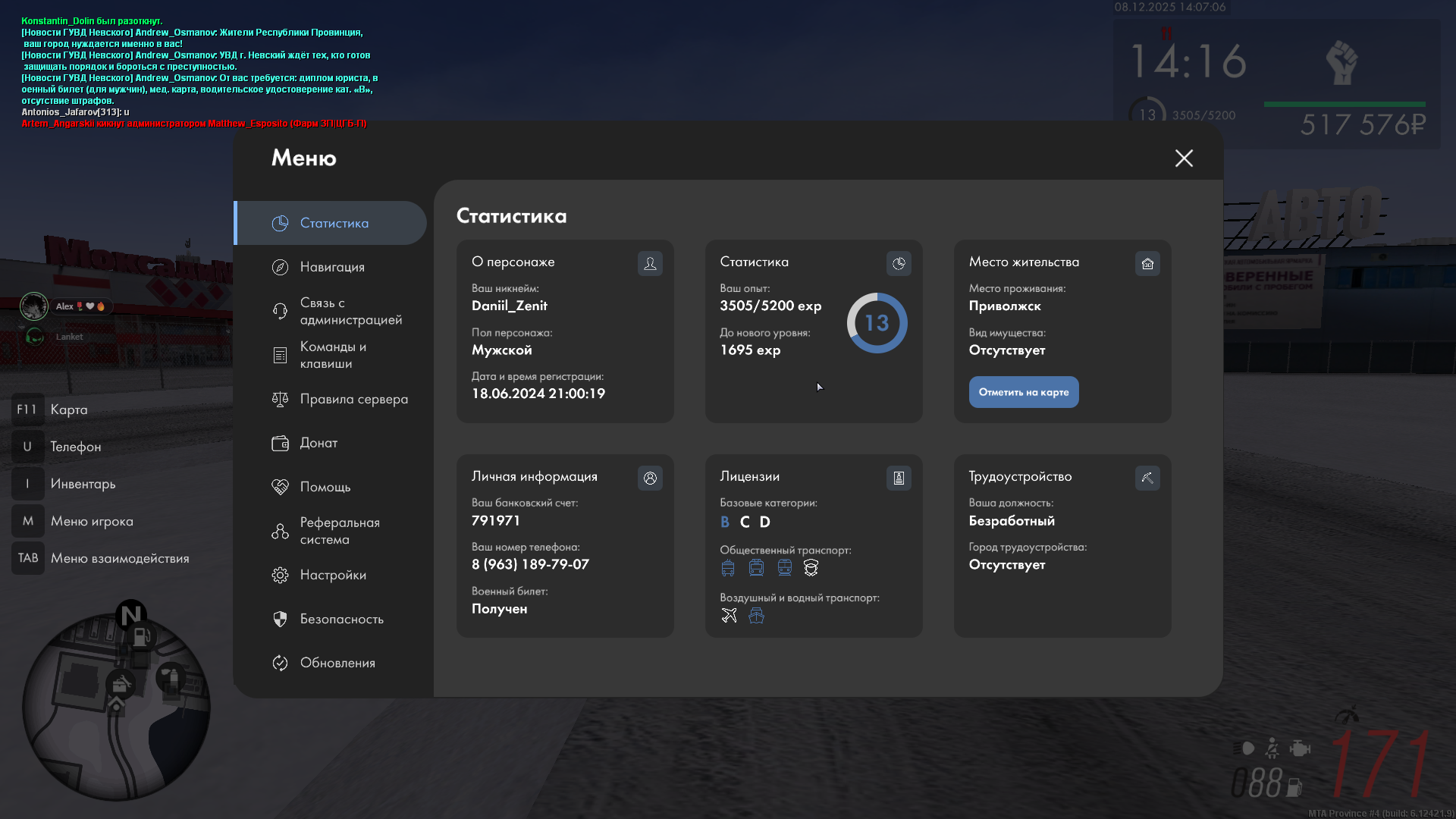Click the airplane license icon
This screenshot has width=1456, height=819.
pos(729,615)
